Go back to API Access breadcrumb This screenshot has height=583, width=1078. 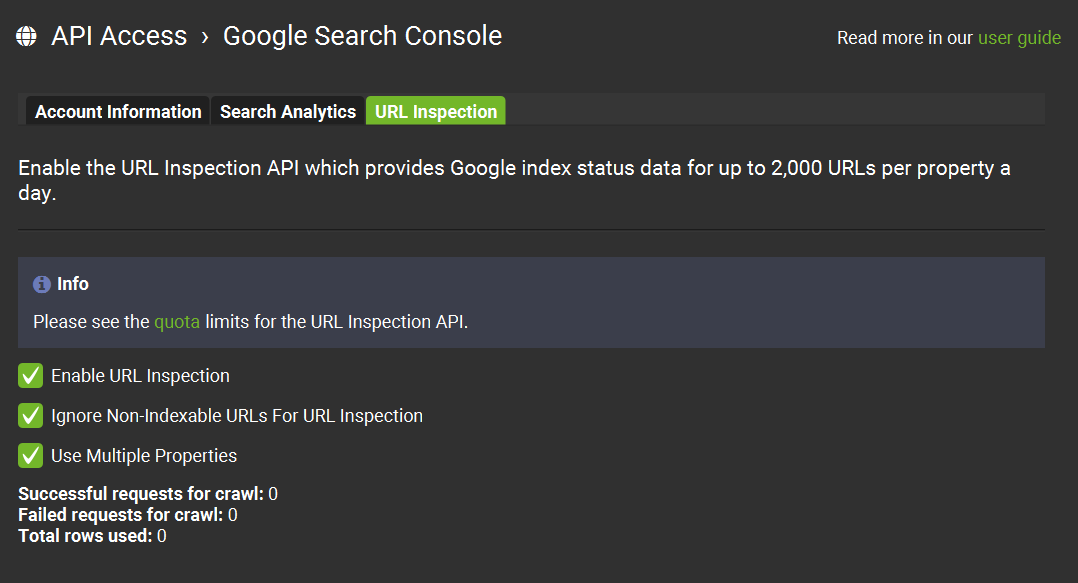119,36
